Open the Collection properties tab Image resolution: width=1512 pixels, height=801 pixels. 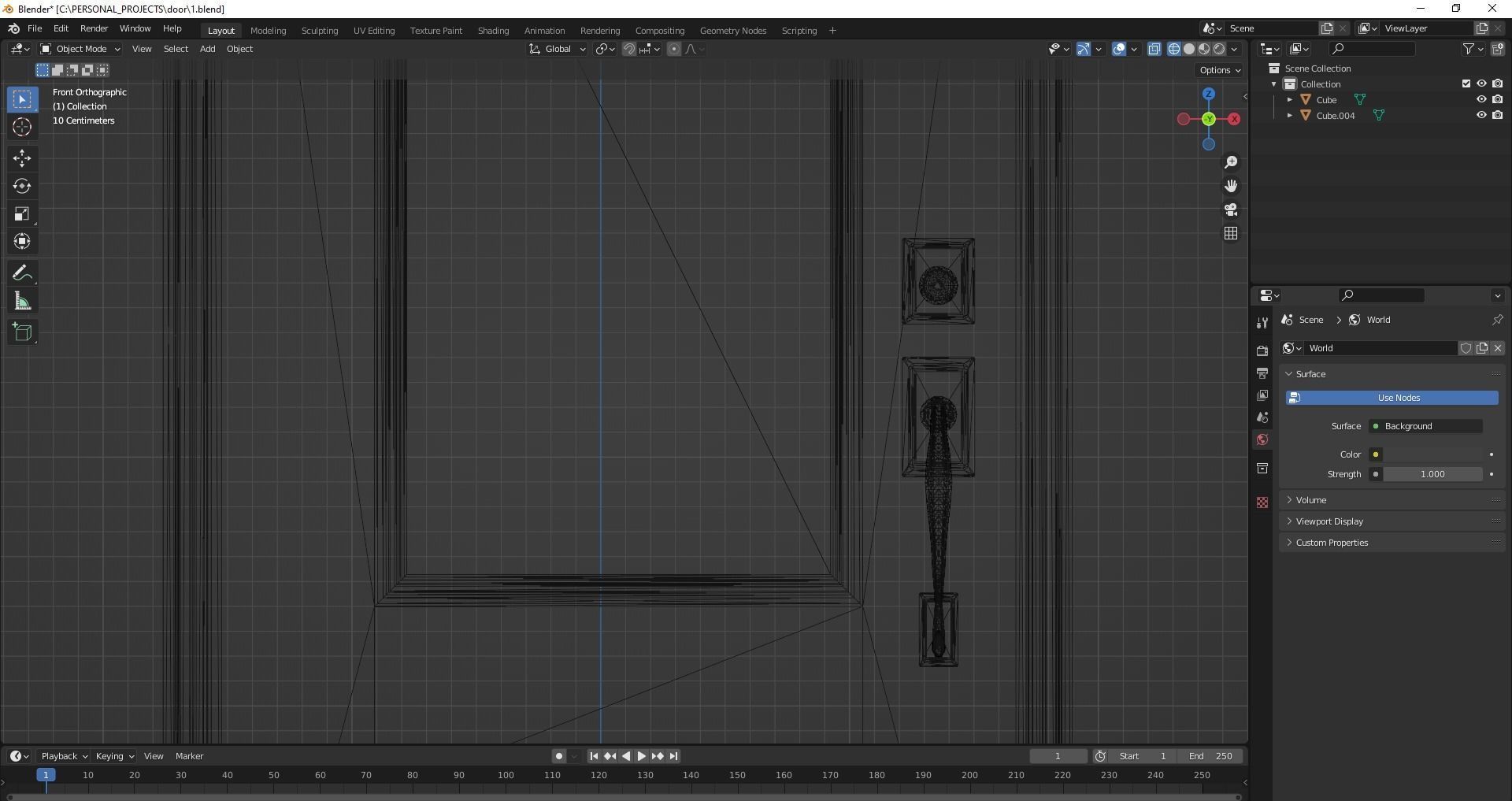[x=1262, y=468]
